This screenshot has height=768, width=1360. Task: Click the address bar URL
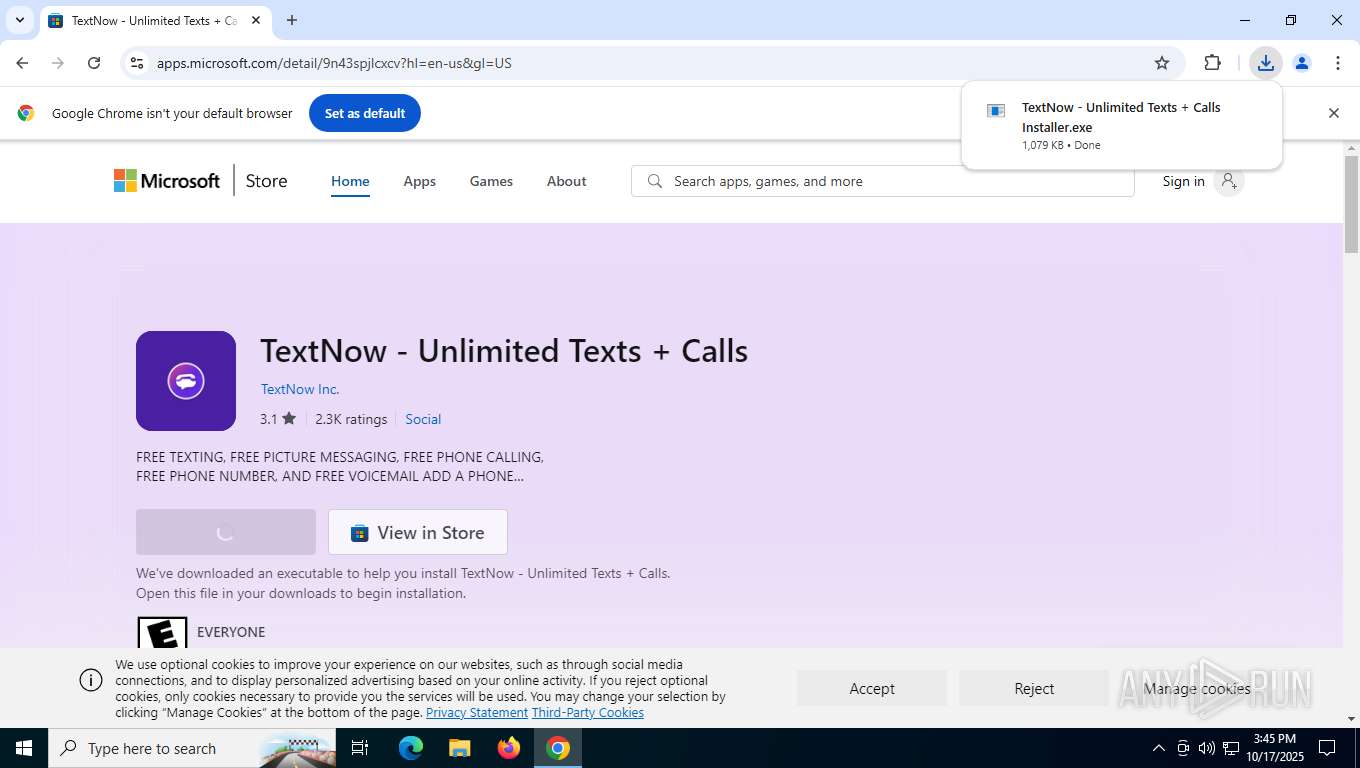(334, 63)
